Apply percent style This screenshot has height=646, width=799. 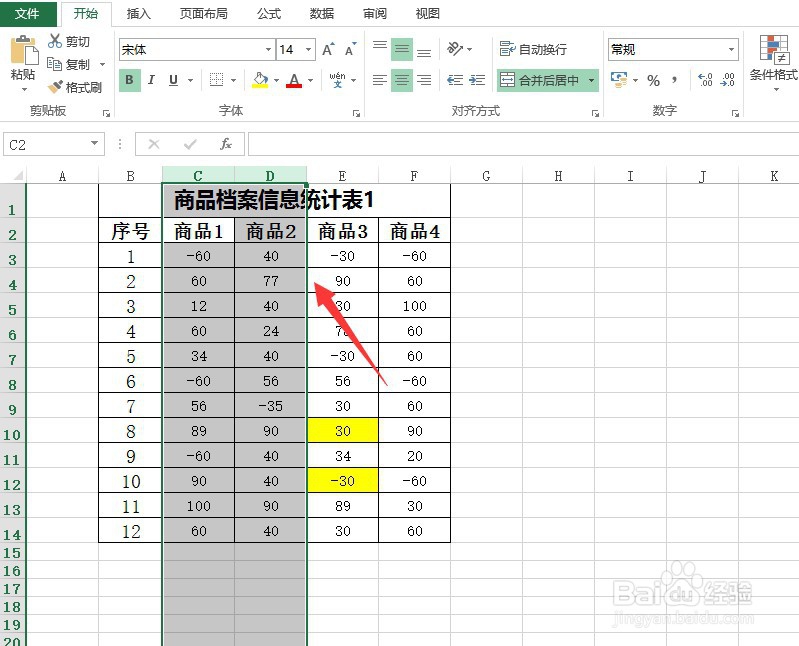tap(653, 80)
